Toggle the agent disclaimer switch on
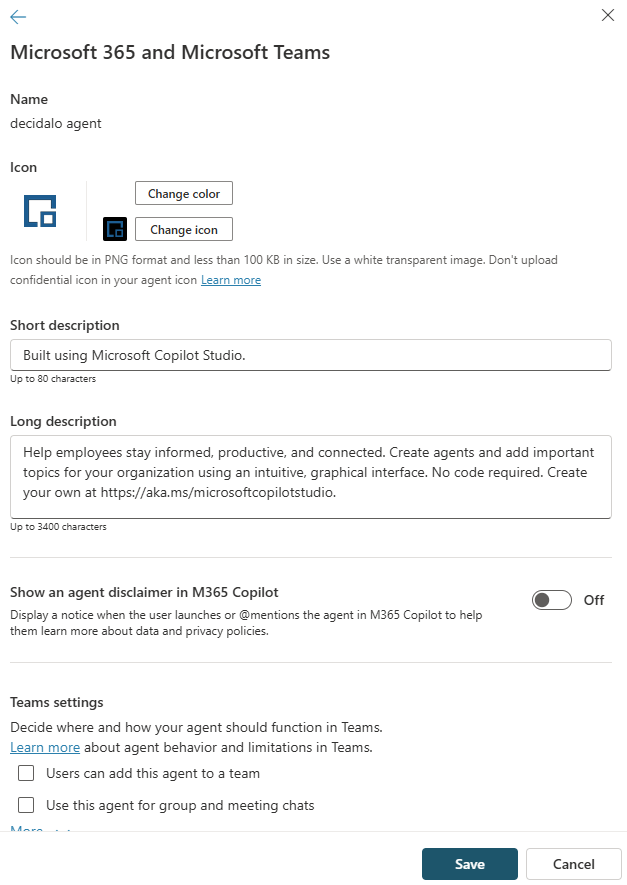The height and width of the screenshot is (885, 627). coord(551,600)
